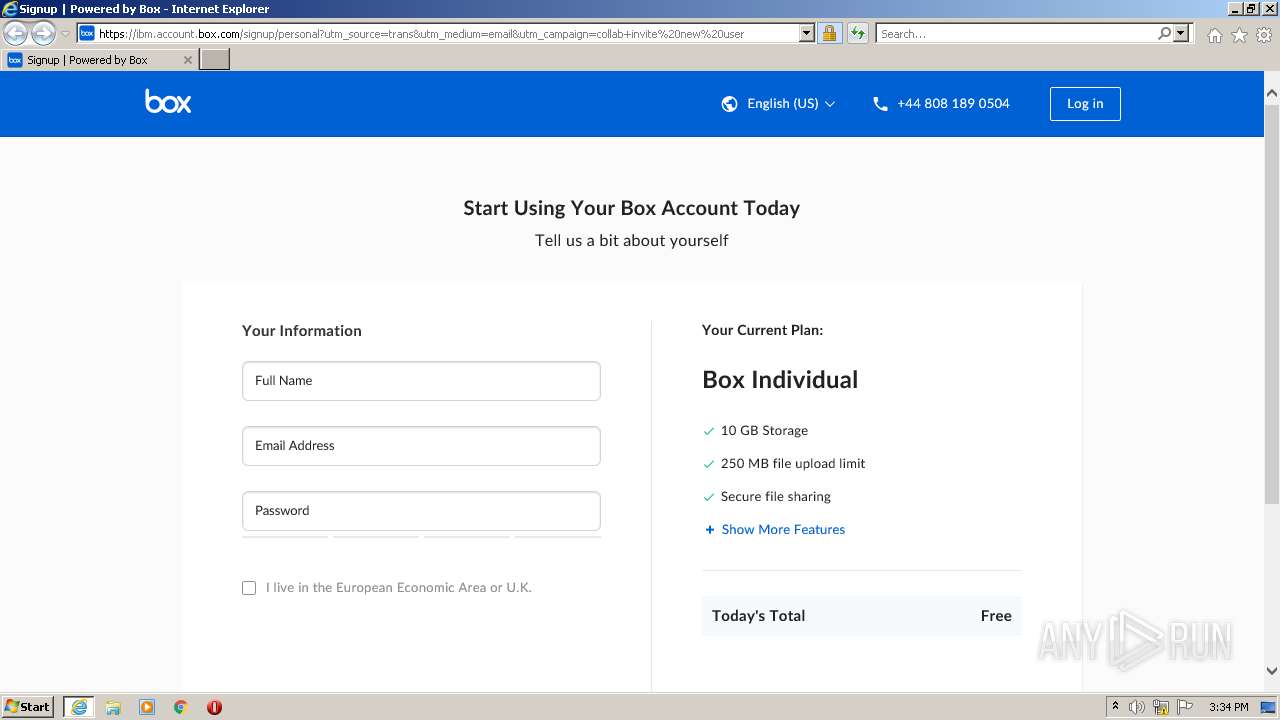The height and width of the screenshot is (720, 1280).
Task: Click the search magnifier icon
Action: click(1164, 33)
